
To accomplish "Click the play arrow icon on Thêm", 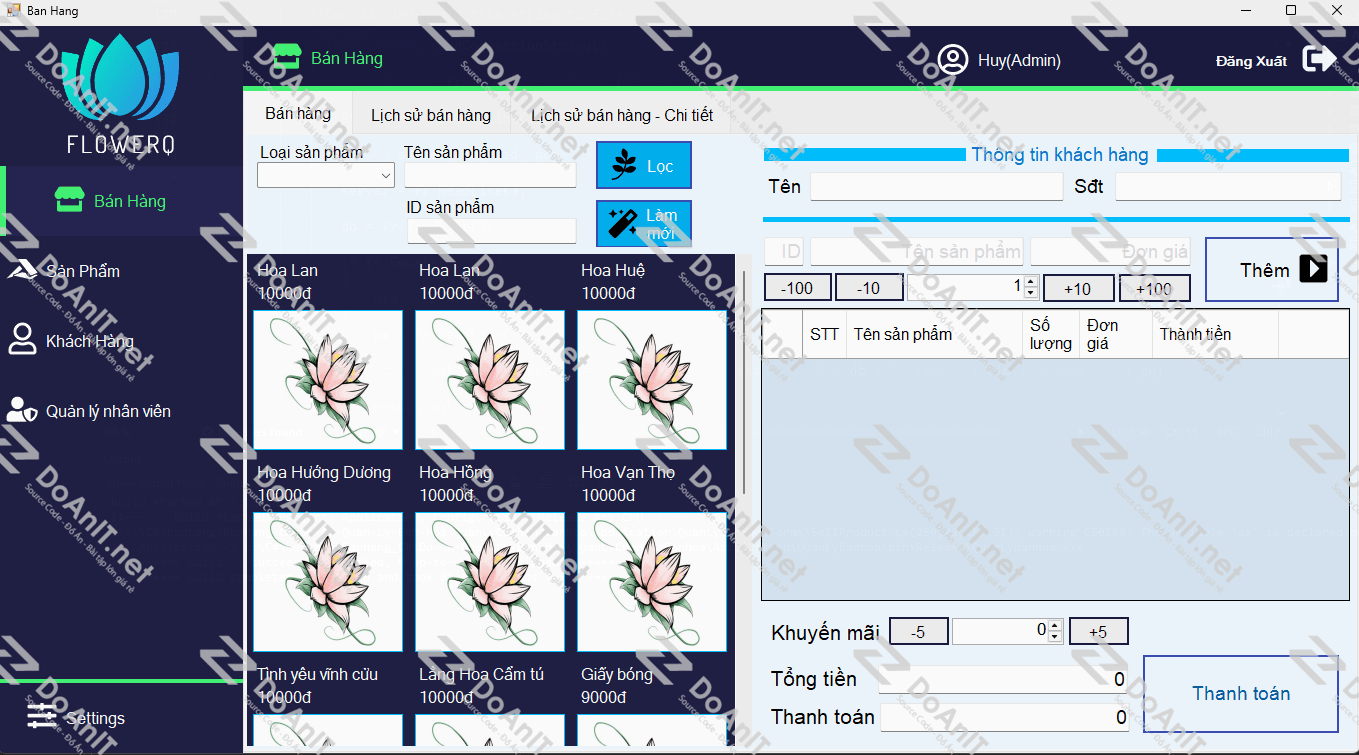I will point(1313,269).
